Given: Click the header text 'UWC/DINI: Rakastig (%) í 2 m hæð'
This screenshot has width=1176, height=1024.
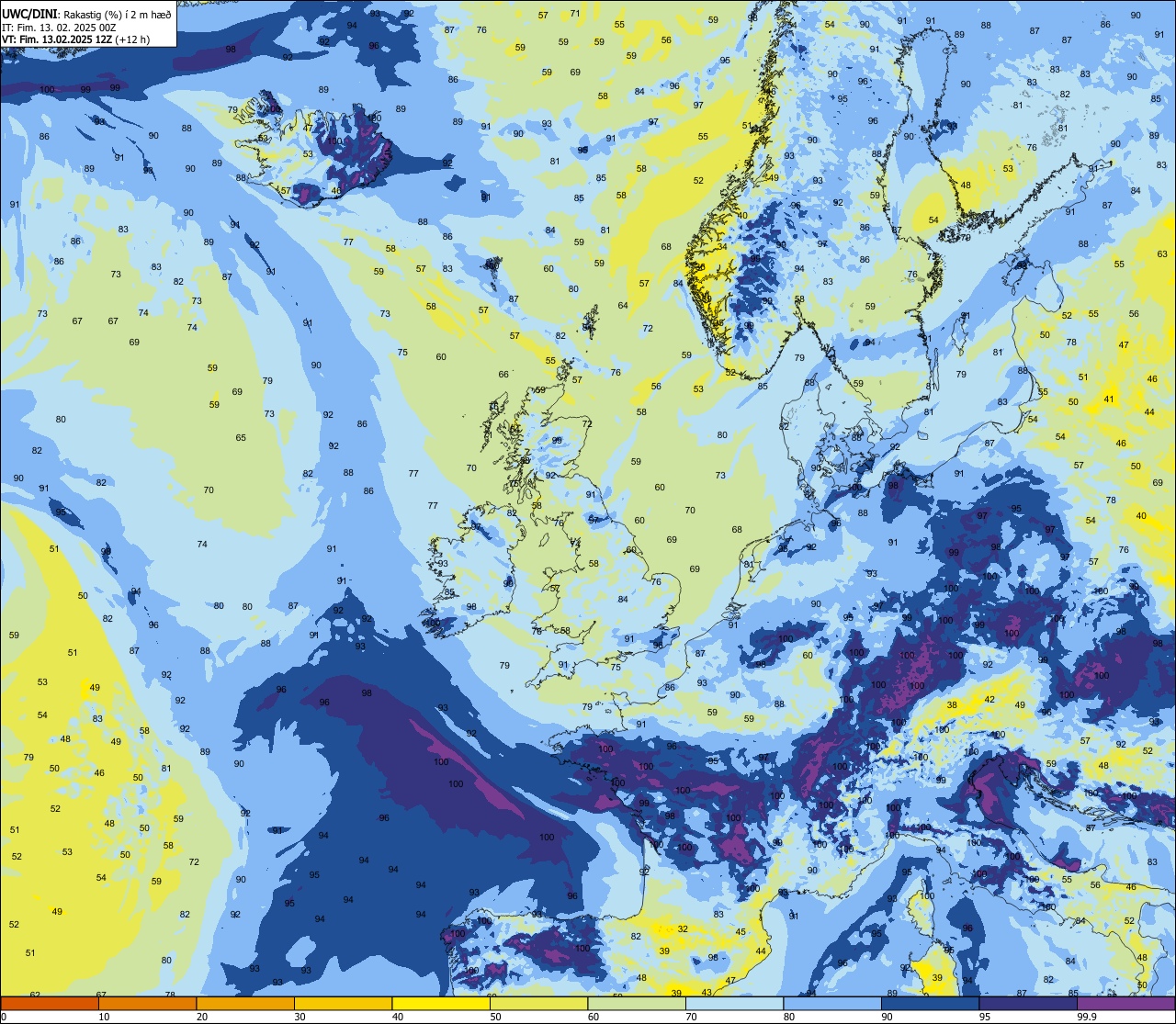Looking at the screenshot, I should 86,15.
